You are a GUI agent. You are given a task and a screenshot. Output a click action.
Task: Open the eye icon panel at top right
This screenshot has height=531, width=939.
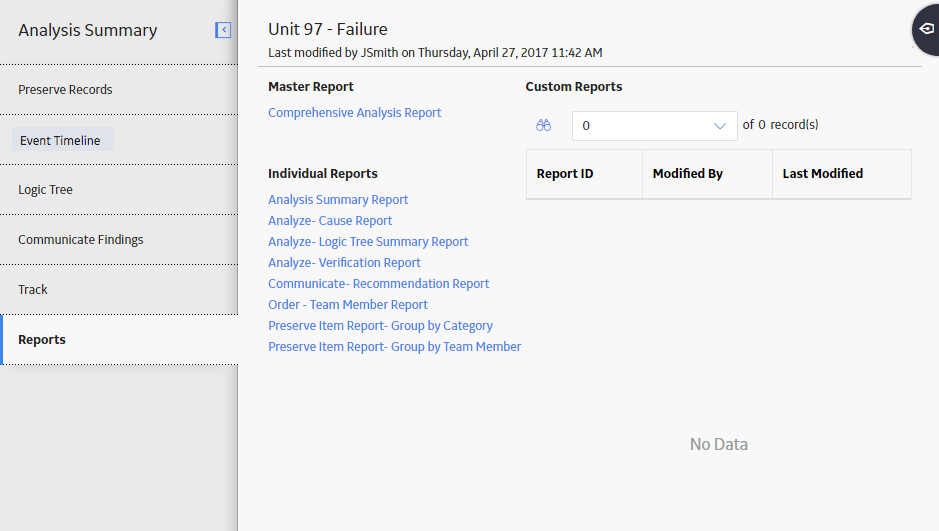[x=926, y=29]
